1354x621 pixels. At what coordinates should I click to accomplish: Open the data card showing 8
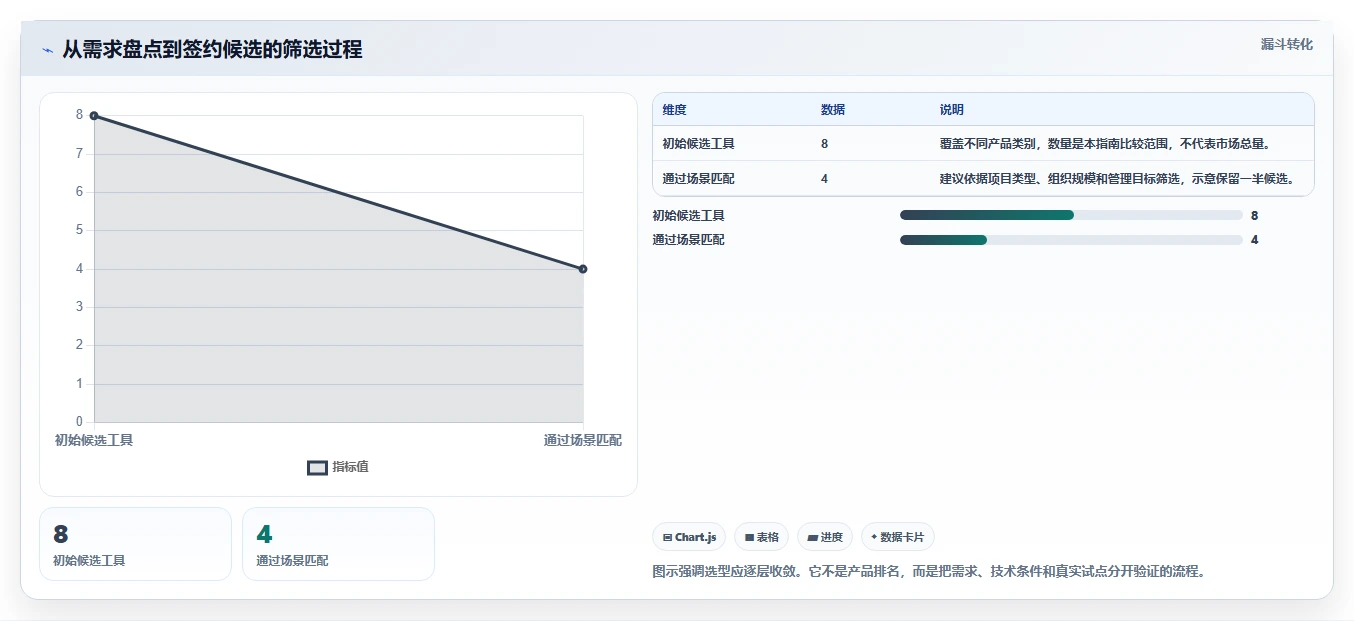[x=135, y=544]
